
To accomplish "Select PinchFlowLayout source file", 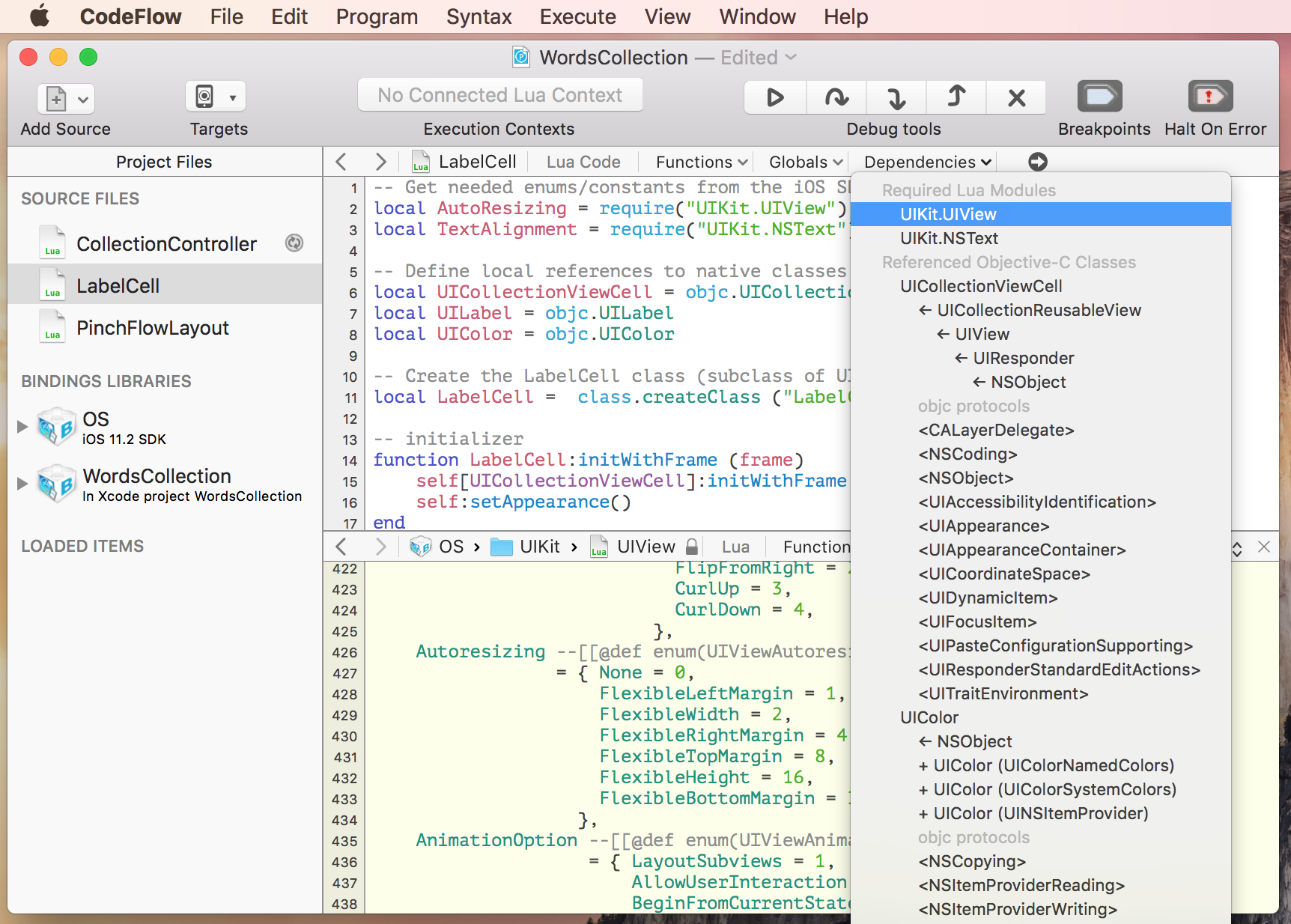I will point(165,328).
